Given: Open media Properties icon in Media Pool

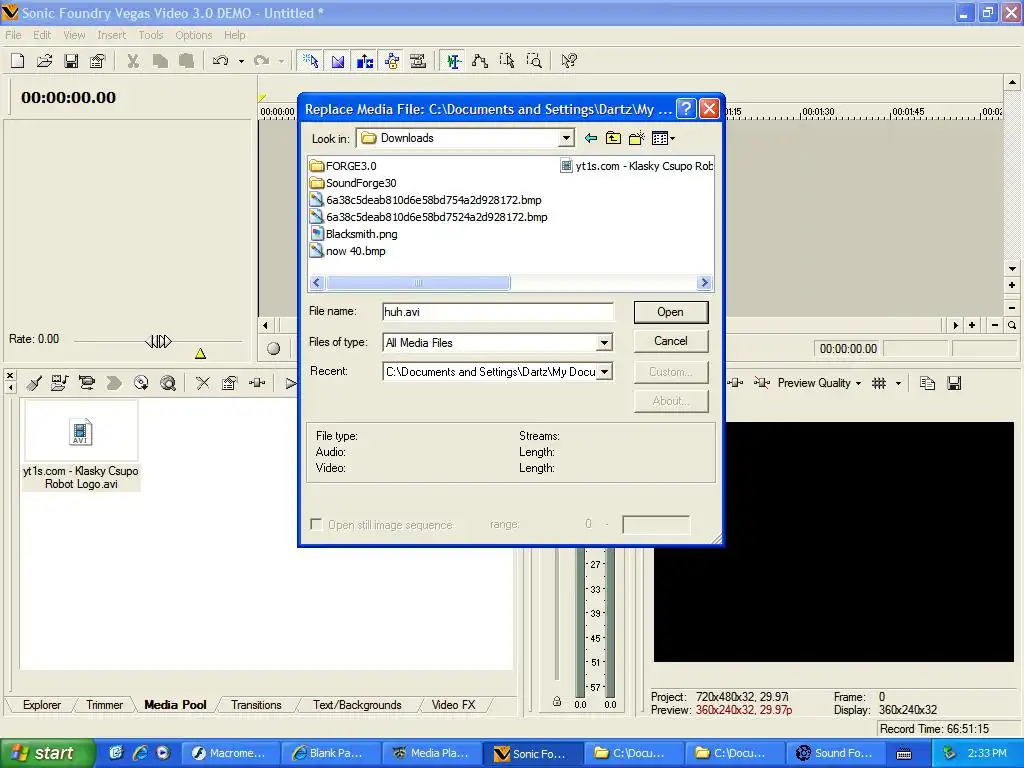Looking at the screenshot, I should click(229, 383).
